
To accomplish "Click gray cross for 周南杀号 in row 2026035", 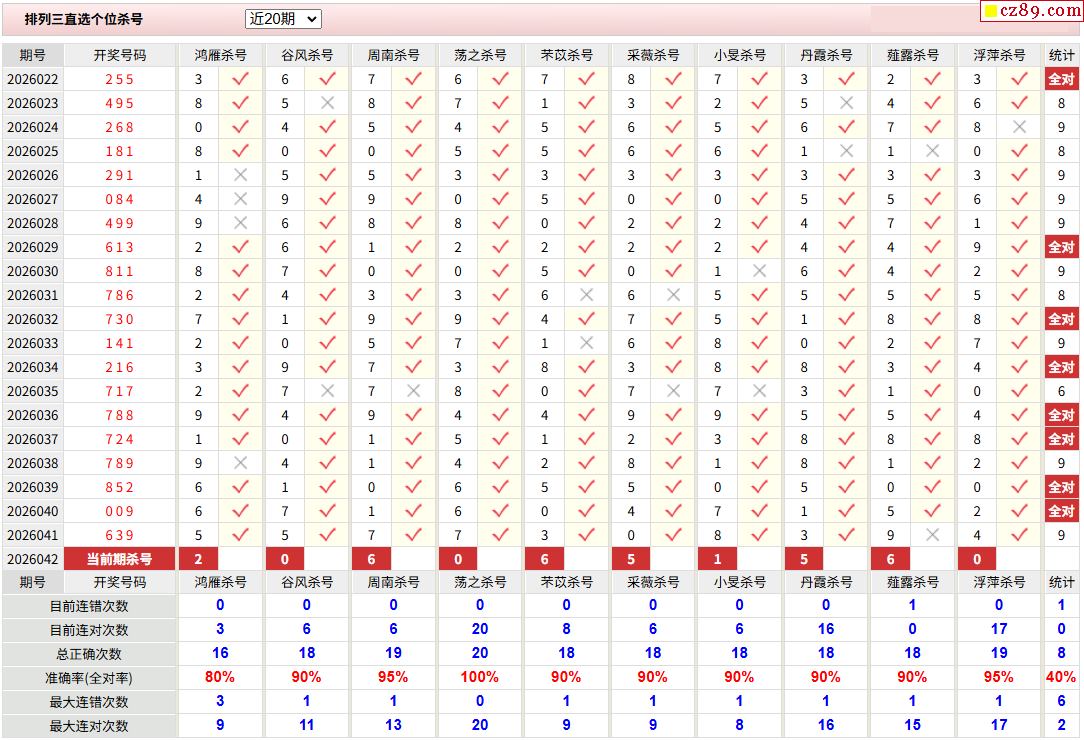I will 413,391.
